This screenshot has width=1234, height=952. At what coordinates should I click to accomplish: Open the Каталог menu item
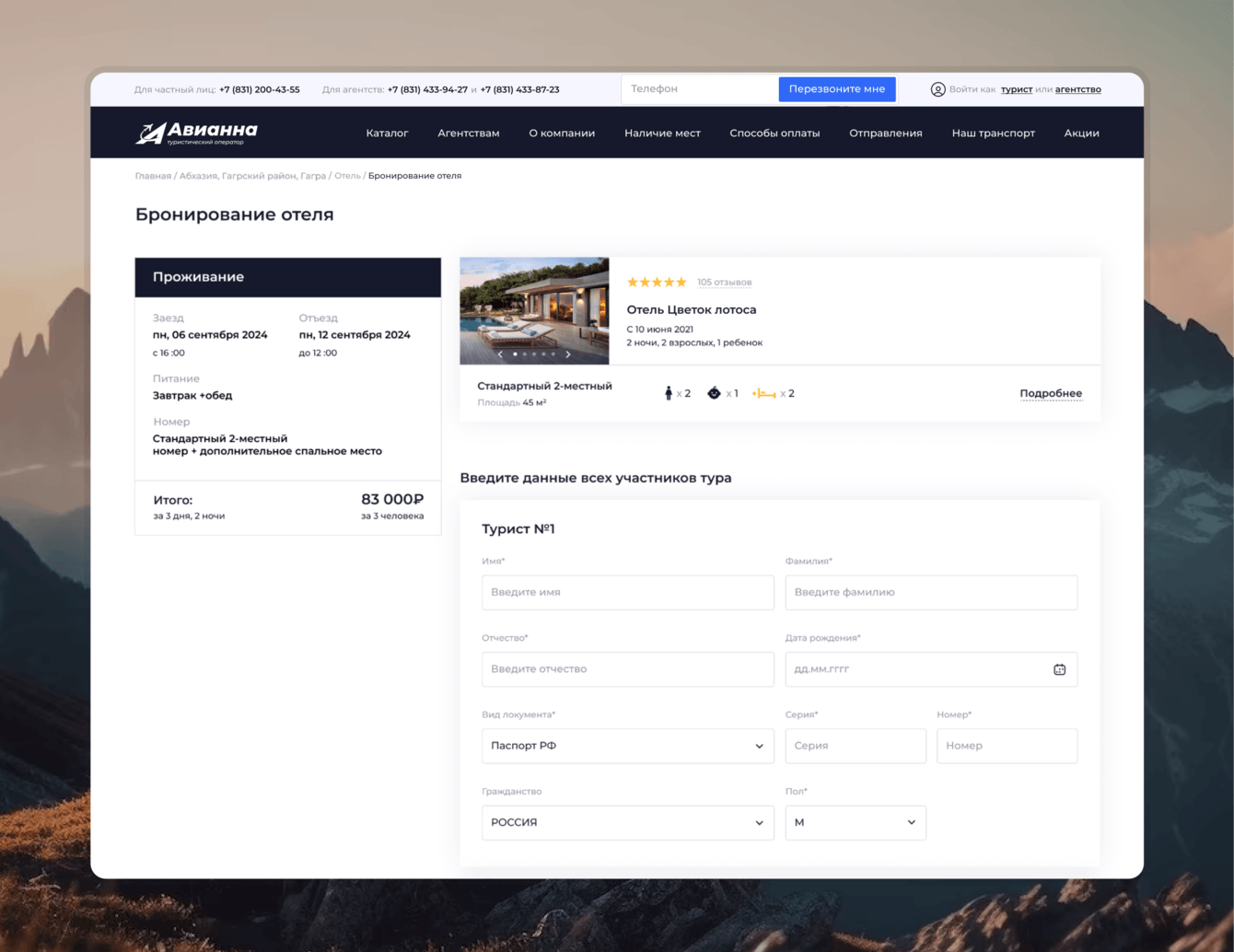(387, 134)
